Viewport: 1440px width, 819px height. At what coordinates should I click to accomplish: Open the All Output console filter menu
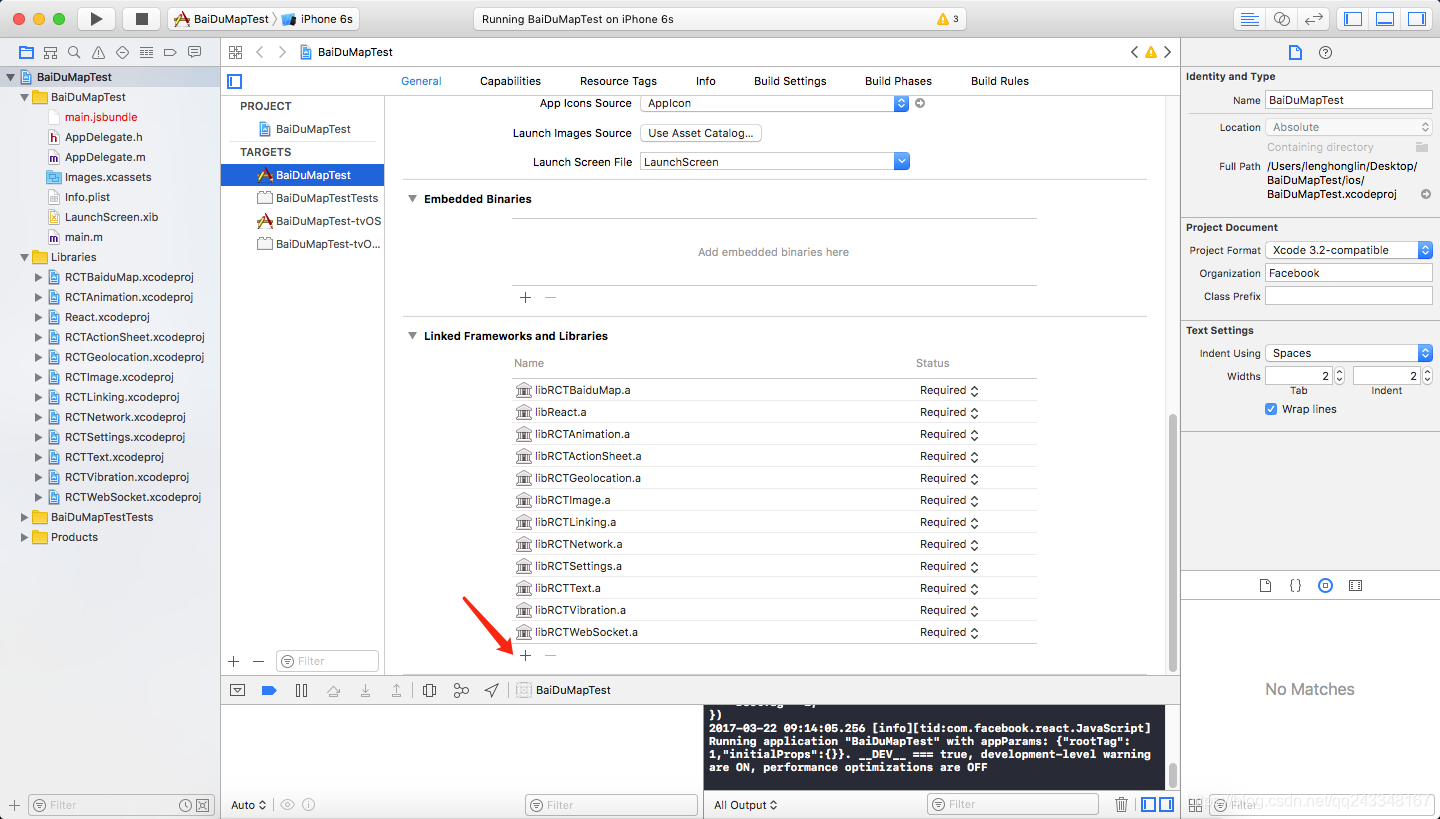point(745,805)
